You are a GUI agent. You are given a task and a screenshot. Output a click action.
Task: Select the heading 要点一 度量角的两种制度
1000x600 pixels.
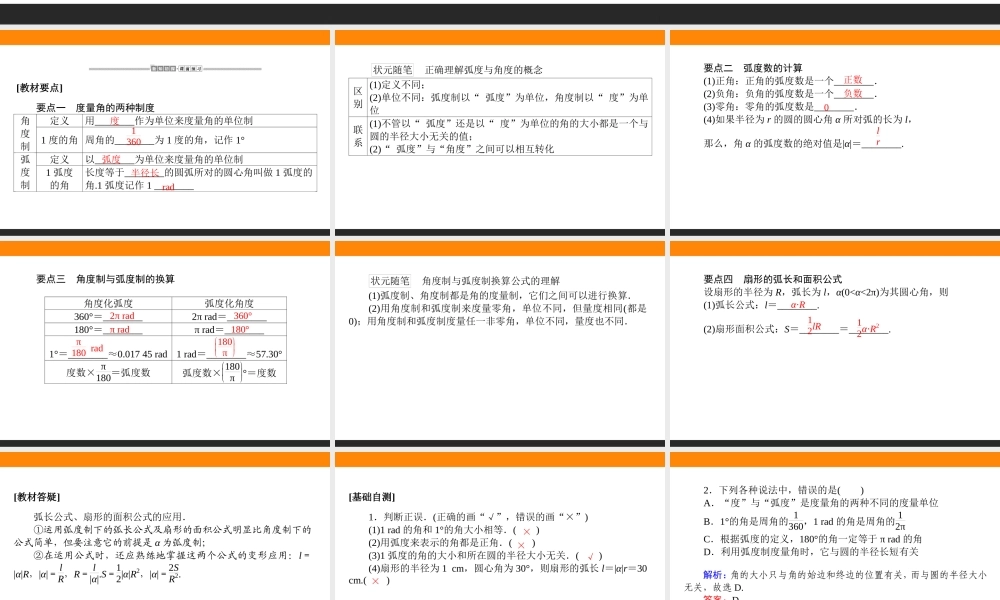point(95,108)
